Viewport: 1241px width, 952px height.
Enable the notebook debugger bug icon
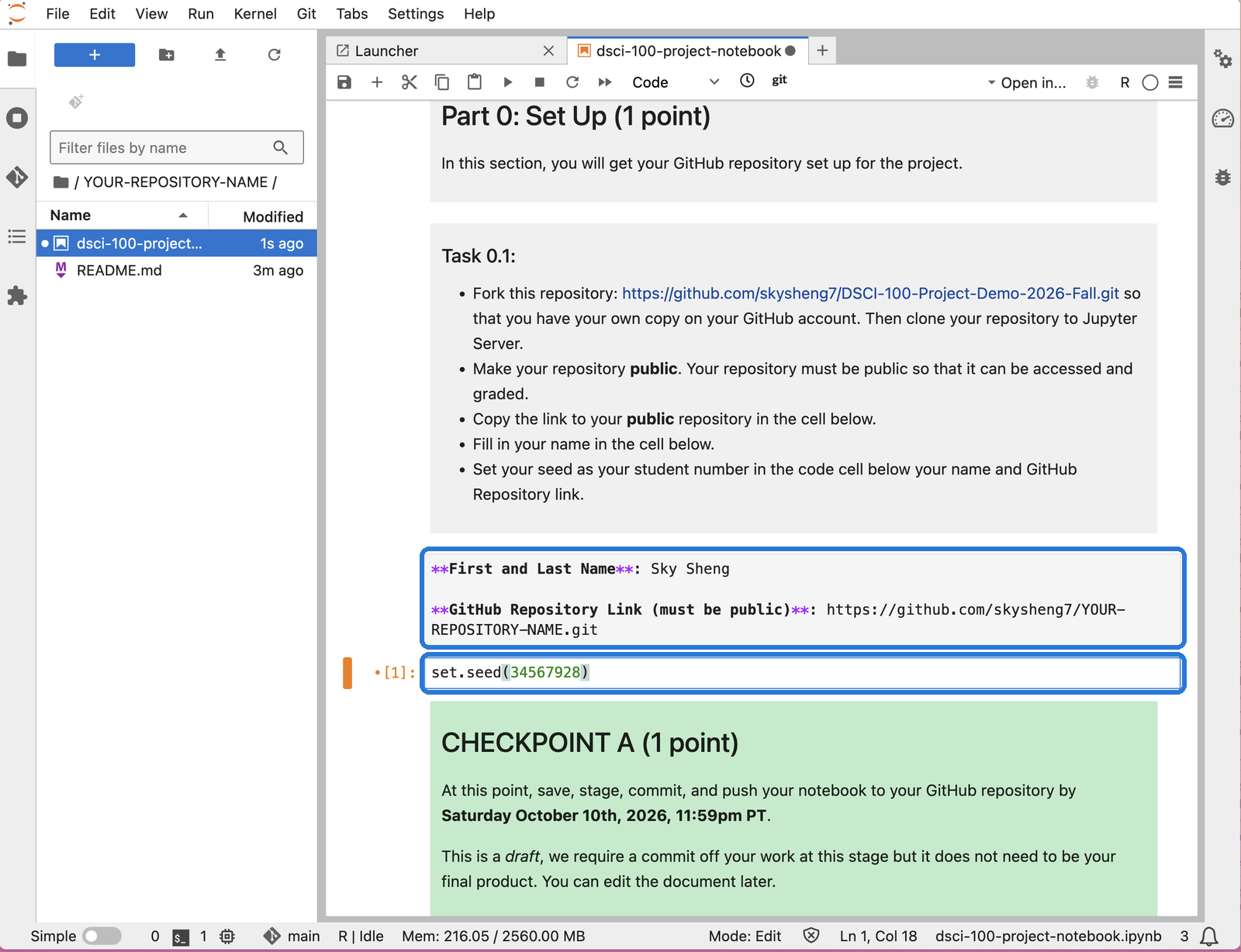(1092, 82)
